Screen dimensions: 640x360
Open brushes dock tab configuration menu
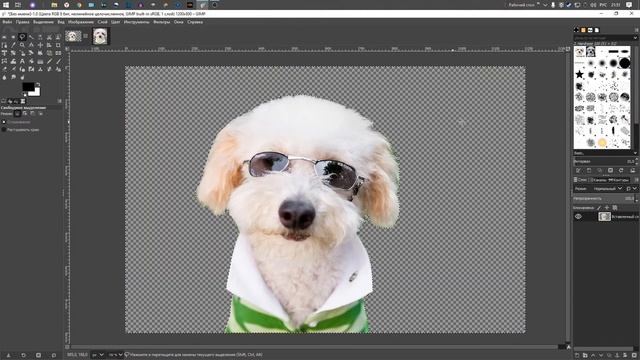(x=636, y=30)
